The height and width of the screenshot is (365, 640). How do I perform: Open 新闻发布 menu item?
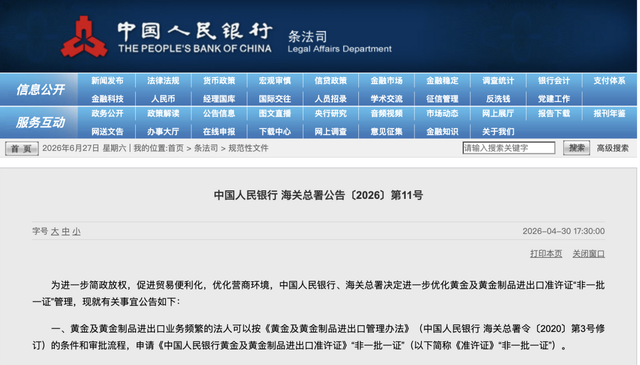tap(107, 81)
